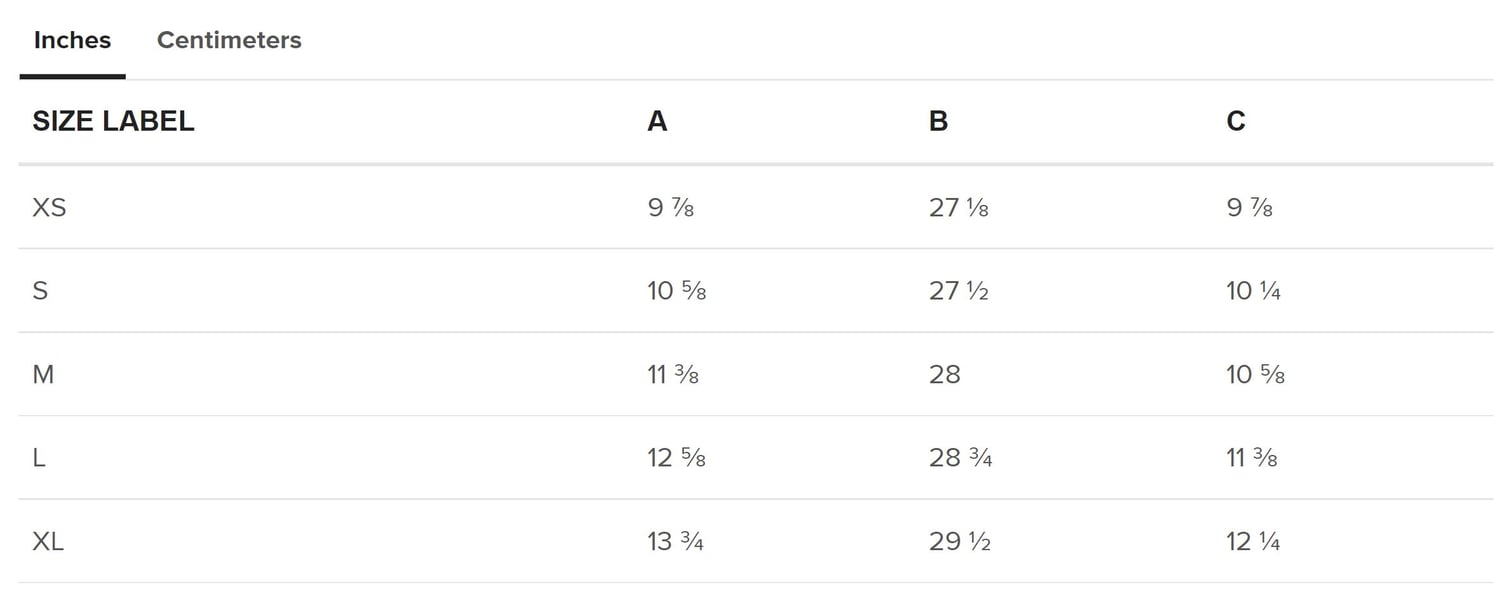Click the XS column B value 27 ⅛

coord(959,208)
